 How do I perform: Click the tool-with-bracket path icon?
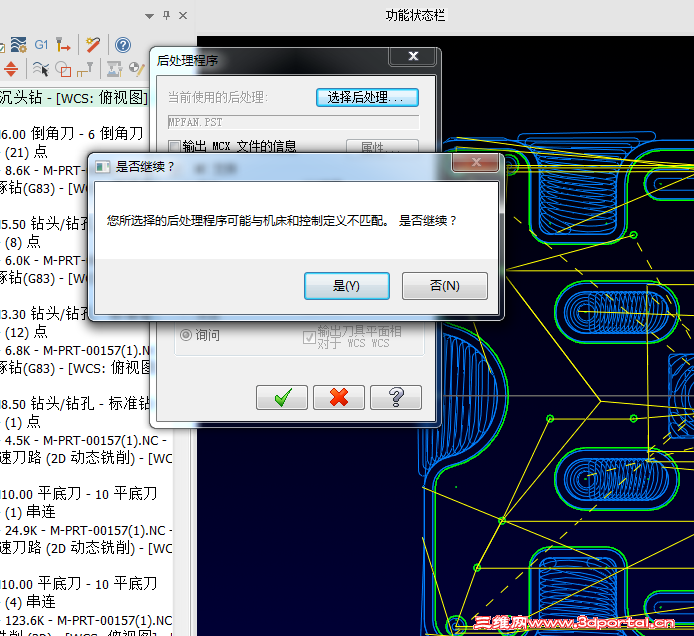tap(85, 69)
